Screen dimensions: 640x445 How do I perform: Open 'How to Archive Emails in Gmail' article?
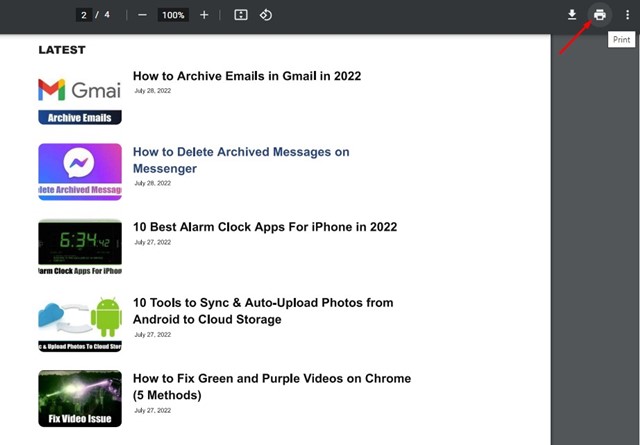(246, 76)
